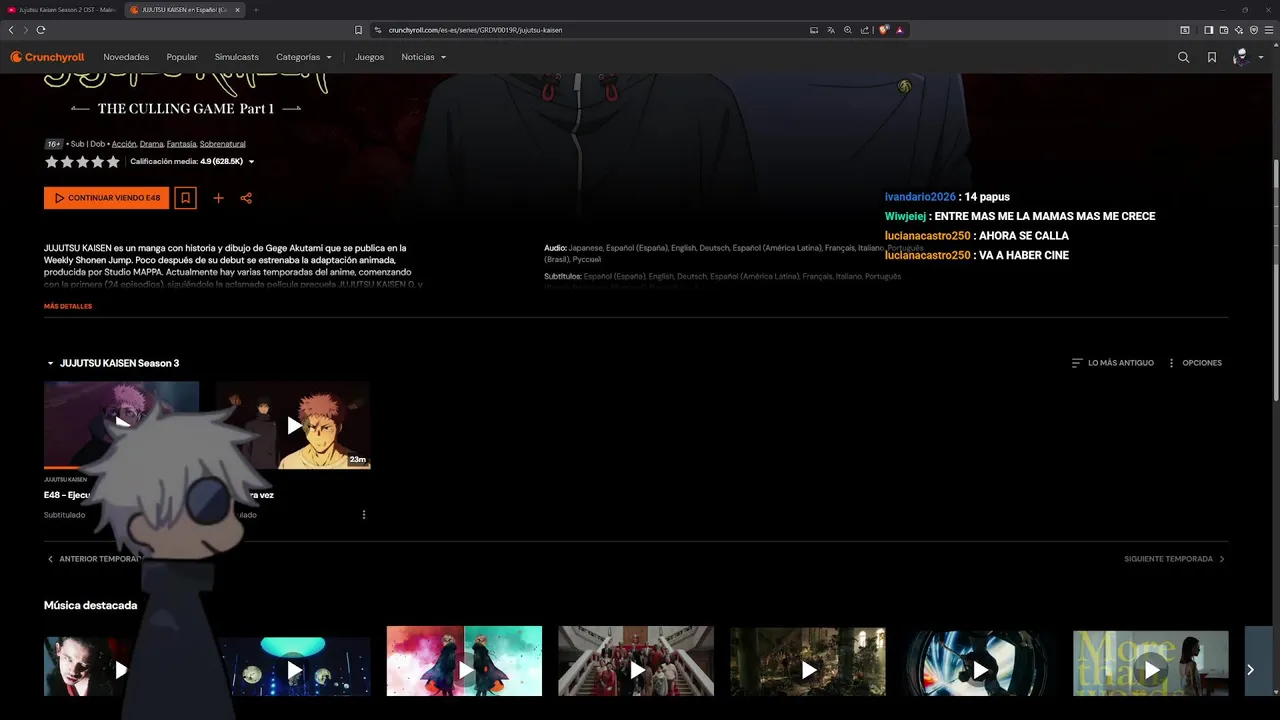Click the translate page icon in address bar
Image resolution: width=1280 pixels, height=720 pixels.
pos(830,30)
